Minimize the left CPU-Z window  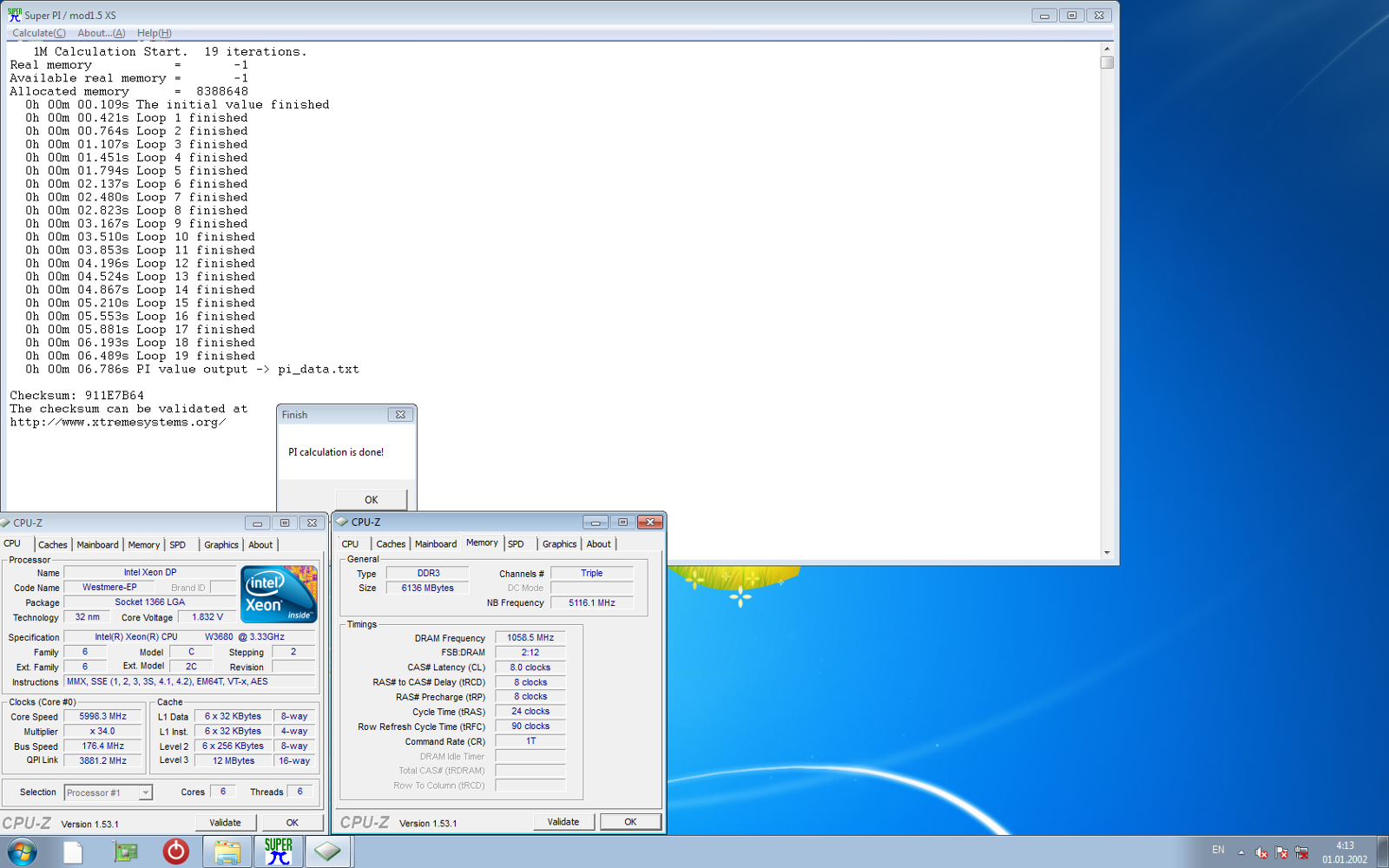click(x=257, y=523)
